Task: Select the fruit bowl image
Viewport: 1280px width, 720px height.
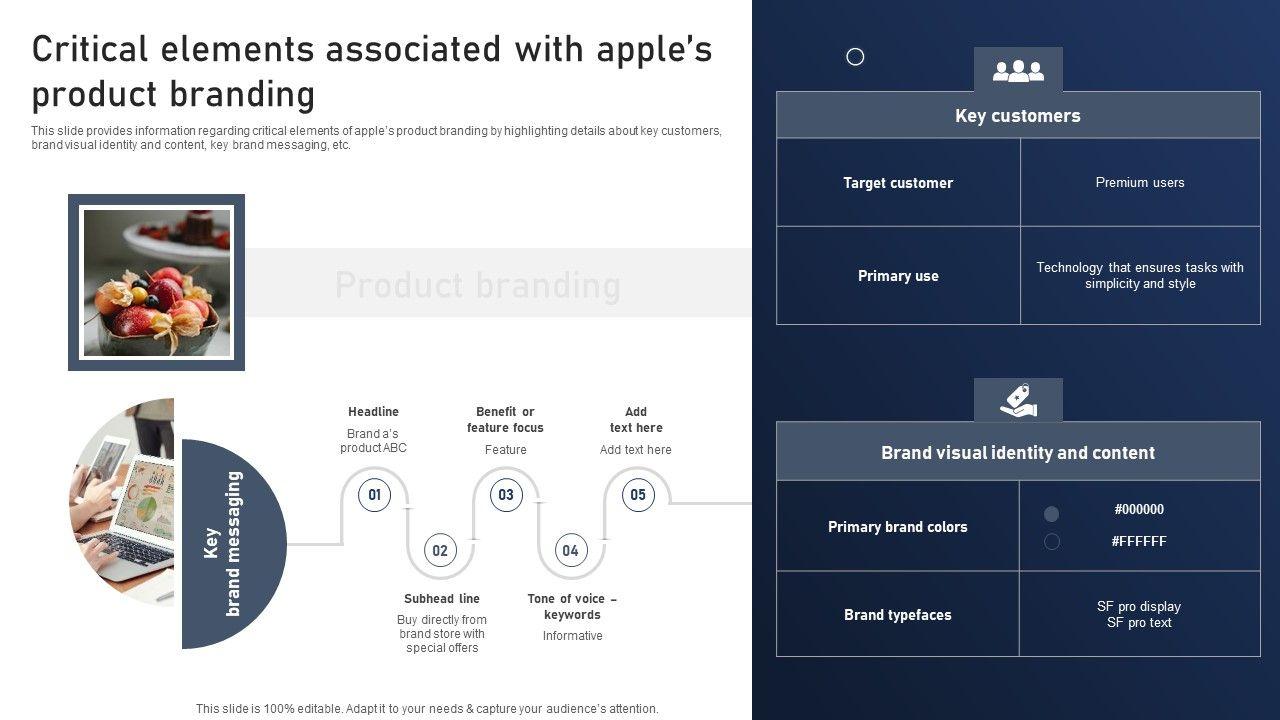Action: [157, 283]
